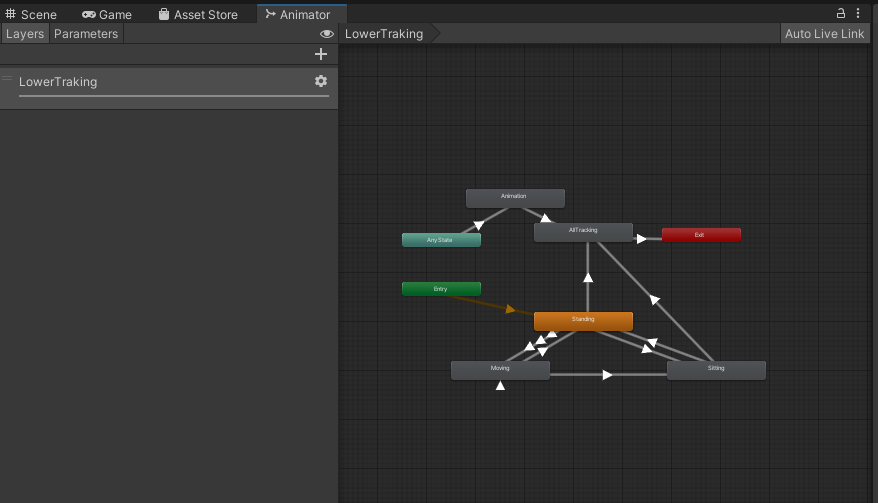Click the LowerTraking breadcrumb
Viewport: 878px width, 503px height.
pos(384,34)
